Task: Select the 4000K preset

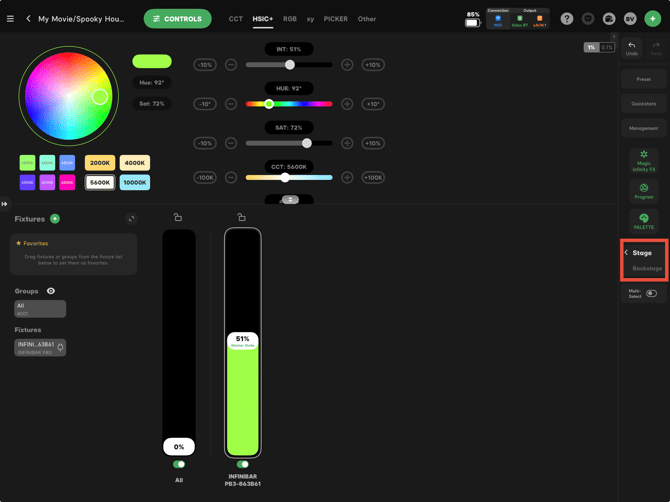Action: 135,163
